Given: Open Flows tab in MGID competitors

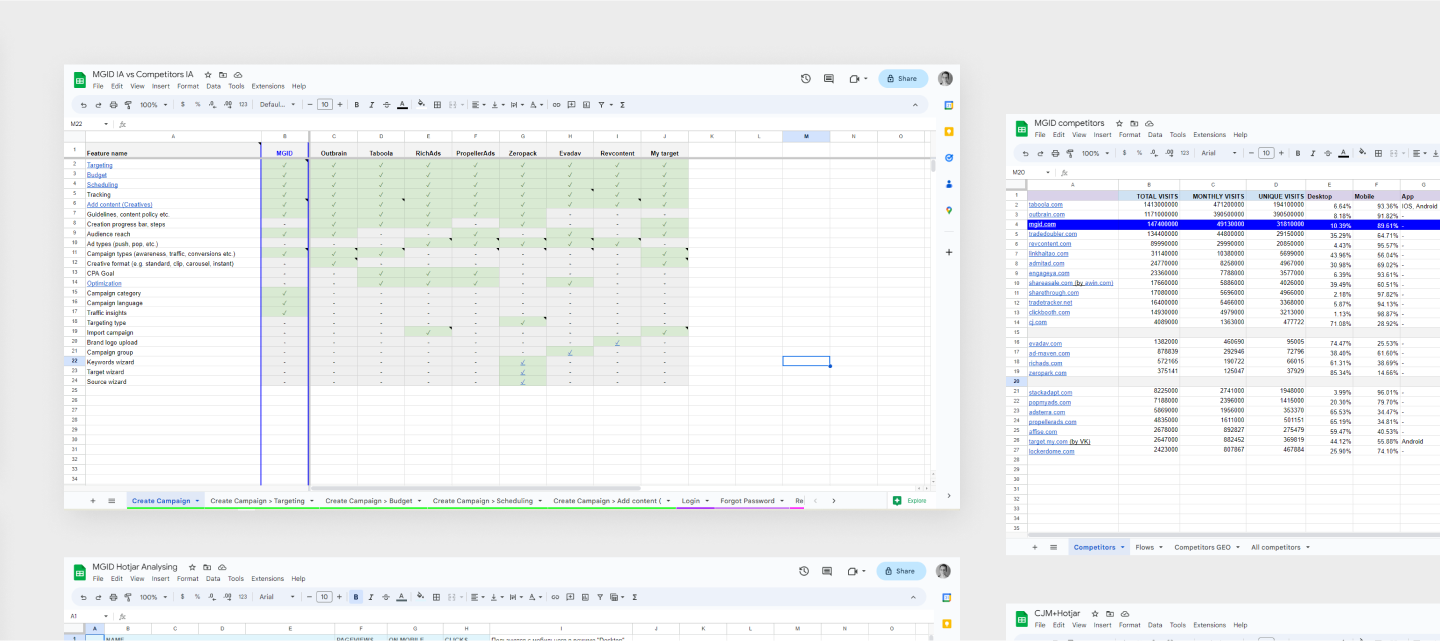Looking at the screenshot, I should point(1145,548).
